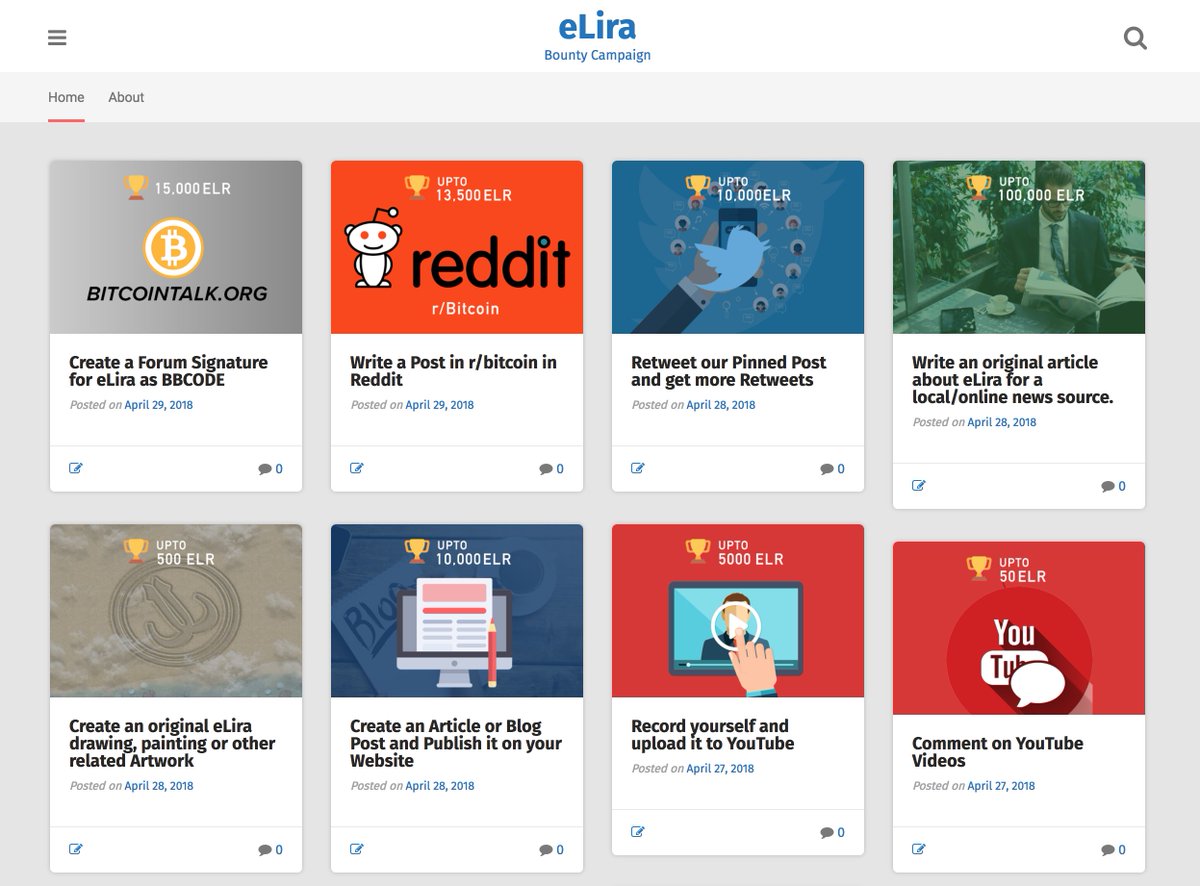
Task: Click trophy icon on 13,500 ELR reddit image
Action: 416,187
